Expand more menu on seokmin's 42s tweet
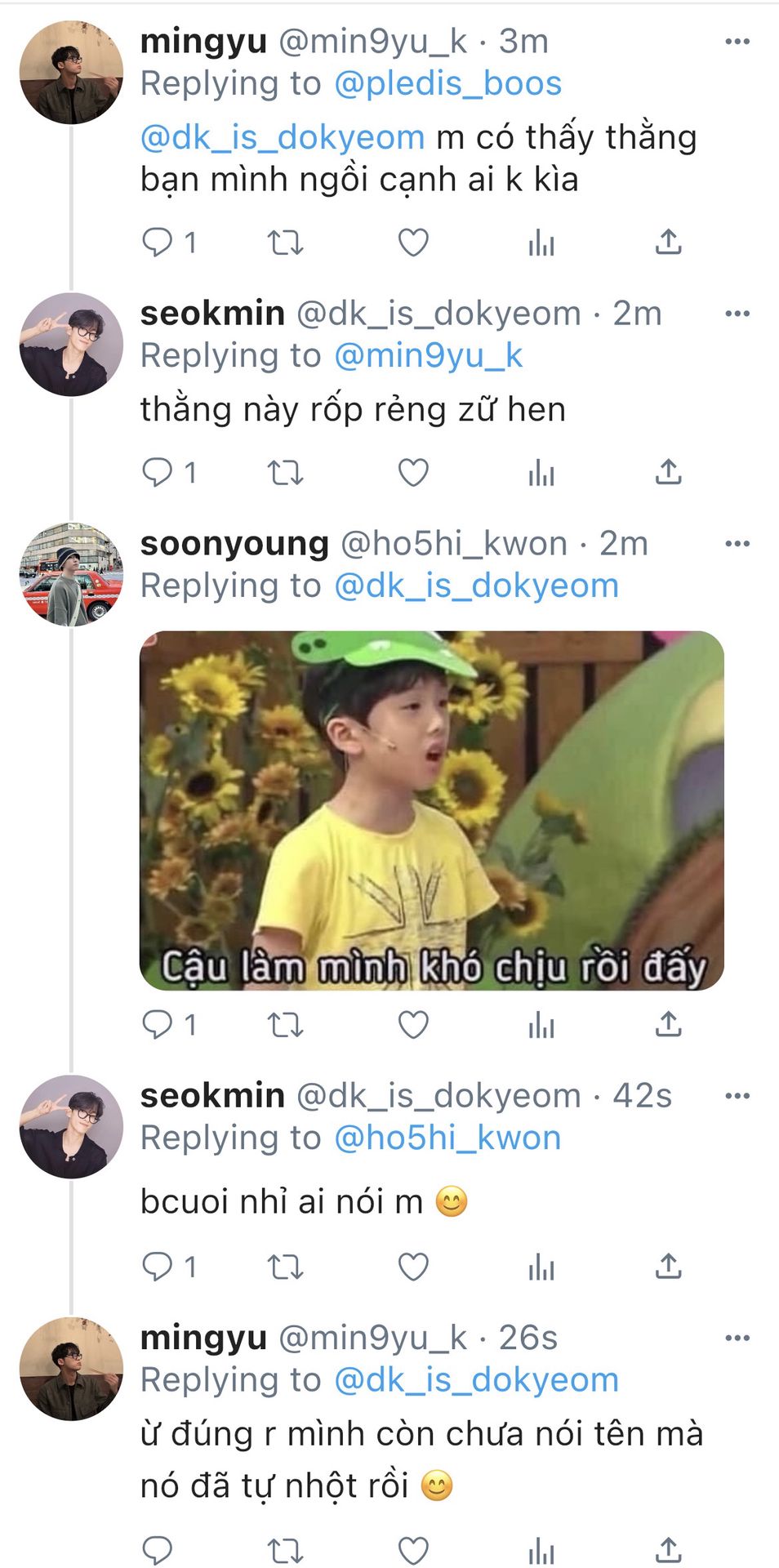 (737, 1096)
